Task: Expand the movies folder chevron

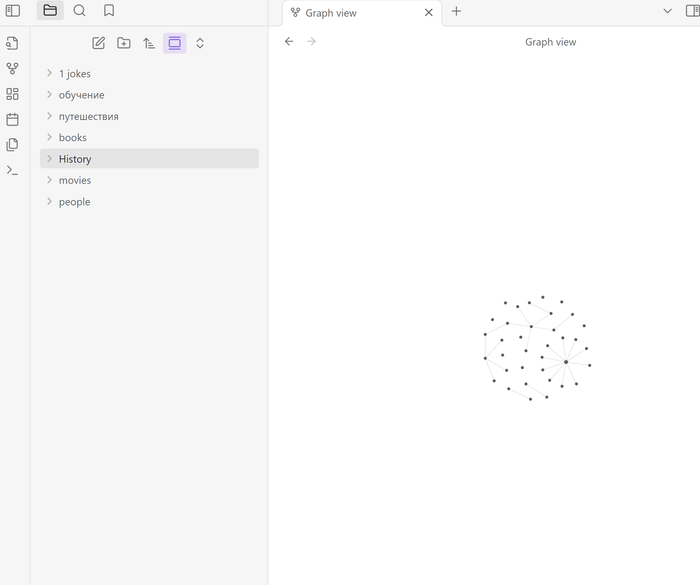Action: (50, 180)
